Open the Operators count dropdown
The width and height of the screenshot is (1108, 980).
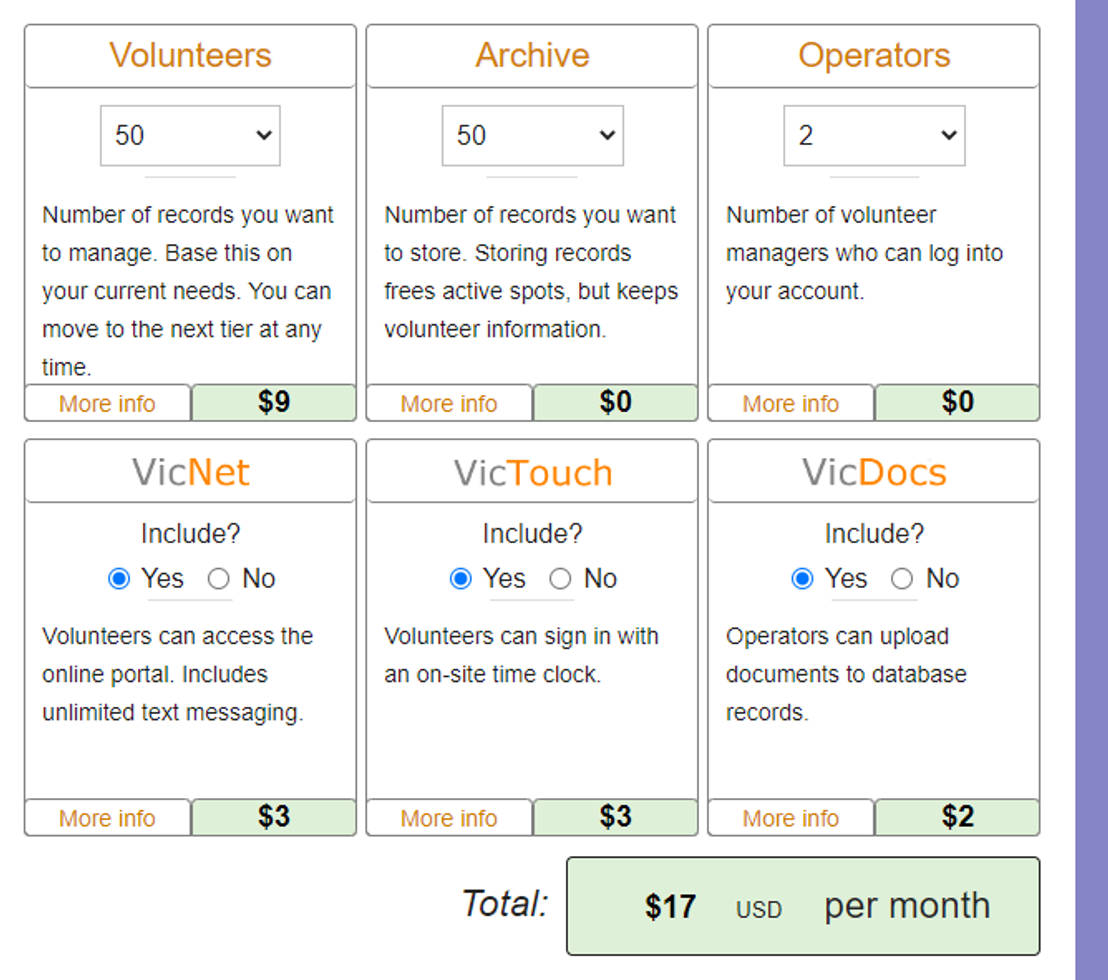pos(874,135)
